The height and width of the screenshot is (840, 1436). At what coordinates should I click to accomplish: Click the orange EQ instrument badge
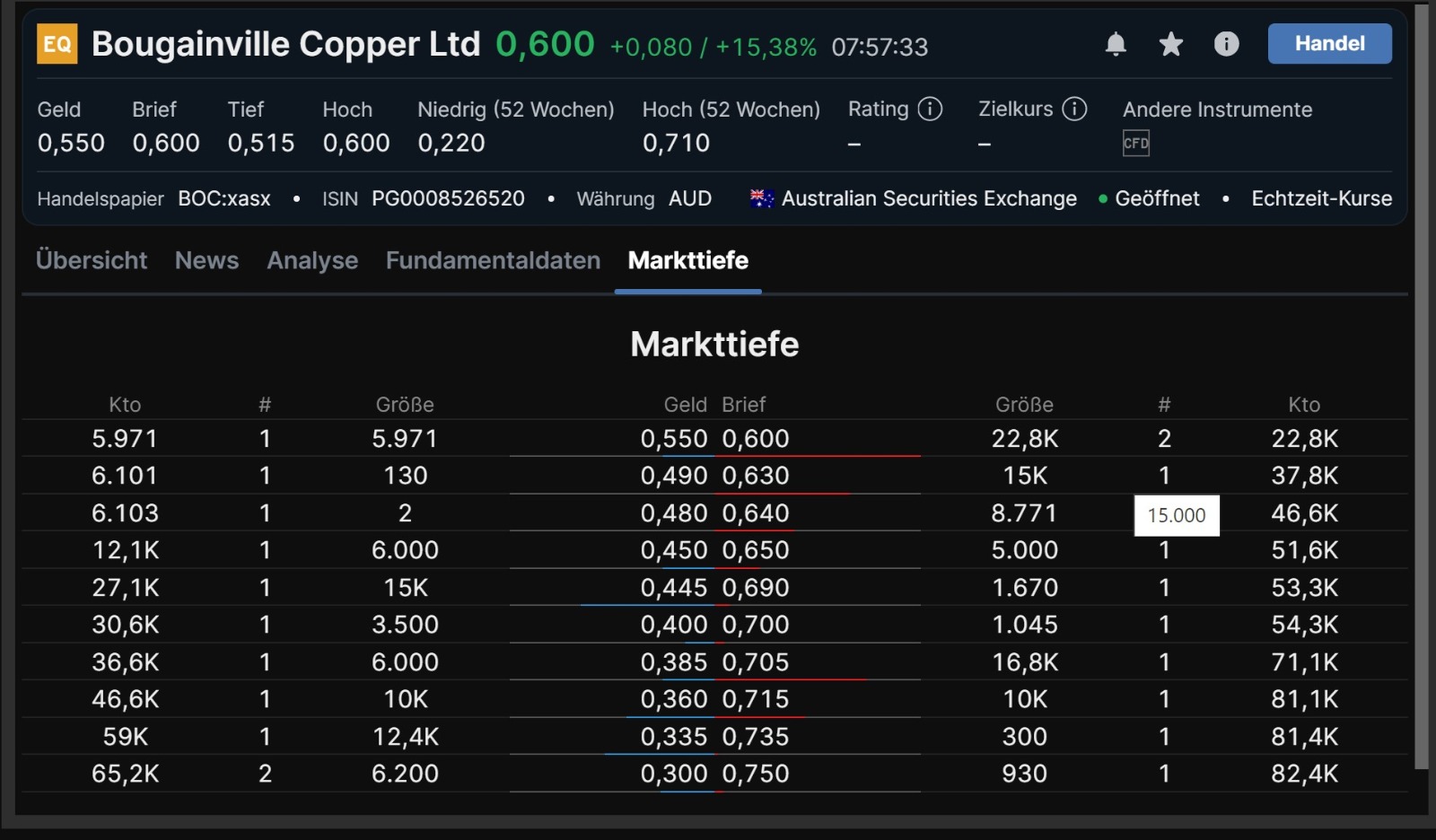(x=59, y=42)
